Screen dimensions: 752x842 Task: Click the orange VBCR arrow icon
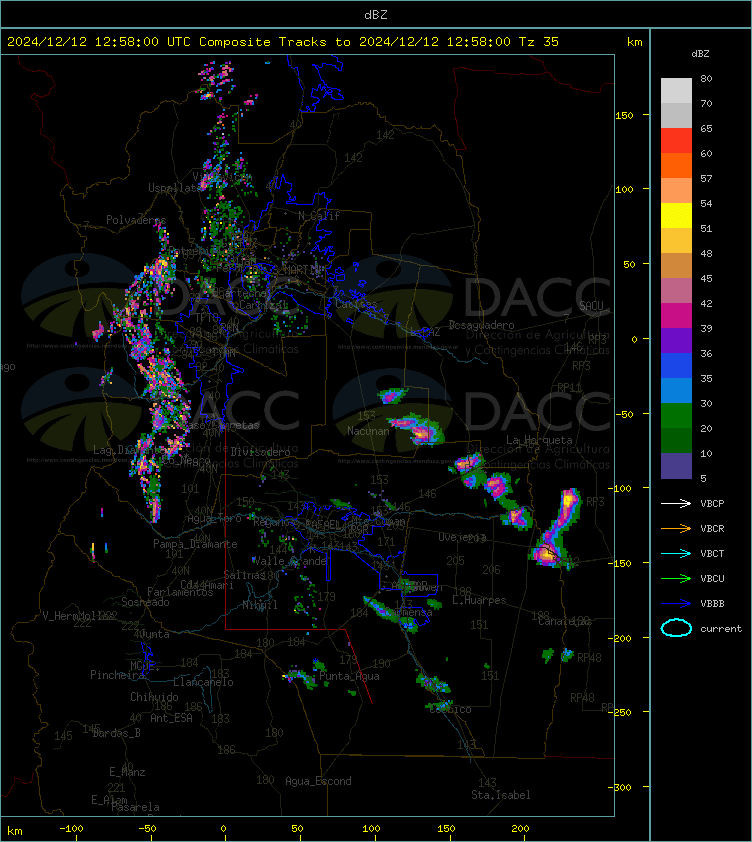(x=676, y=528)
